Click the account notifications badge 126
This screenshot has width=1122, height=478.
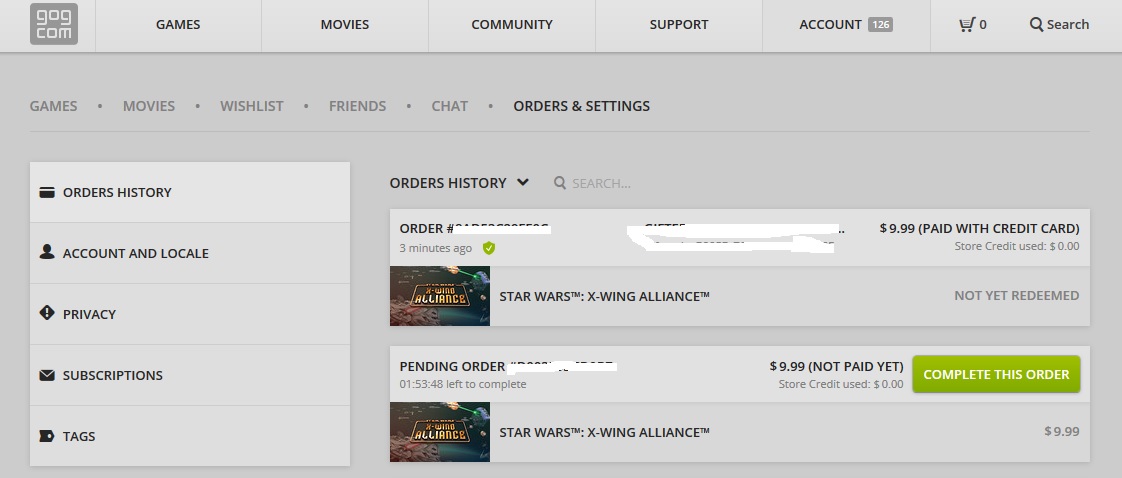tap(880, 24)
